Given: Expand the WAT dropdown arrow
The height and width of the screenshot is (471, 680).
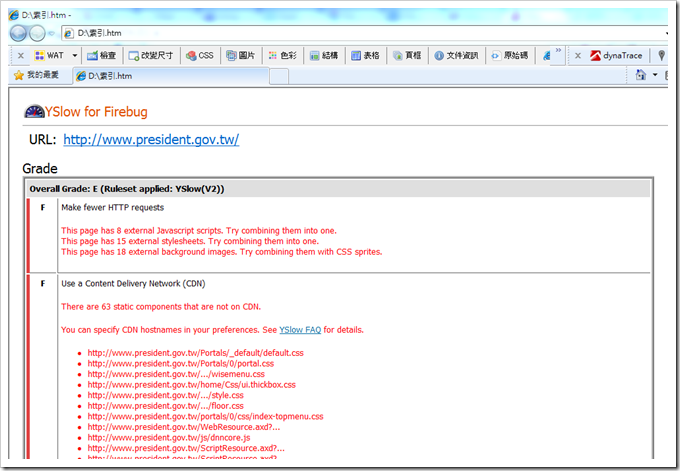Looking at the screenshot, I should [75, 56].
